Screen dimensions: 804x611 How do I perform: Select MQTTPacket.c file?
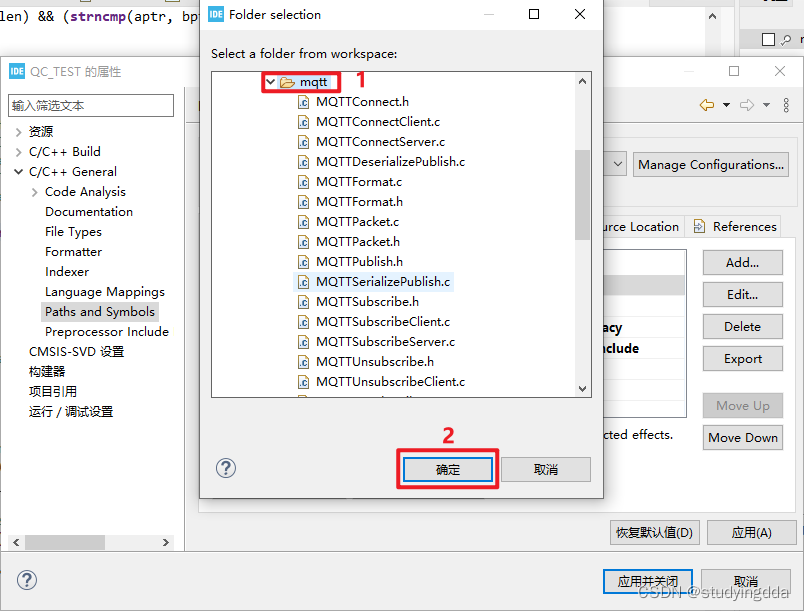pyautogui.click(x=357, y=222)
